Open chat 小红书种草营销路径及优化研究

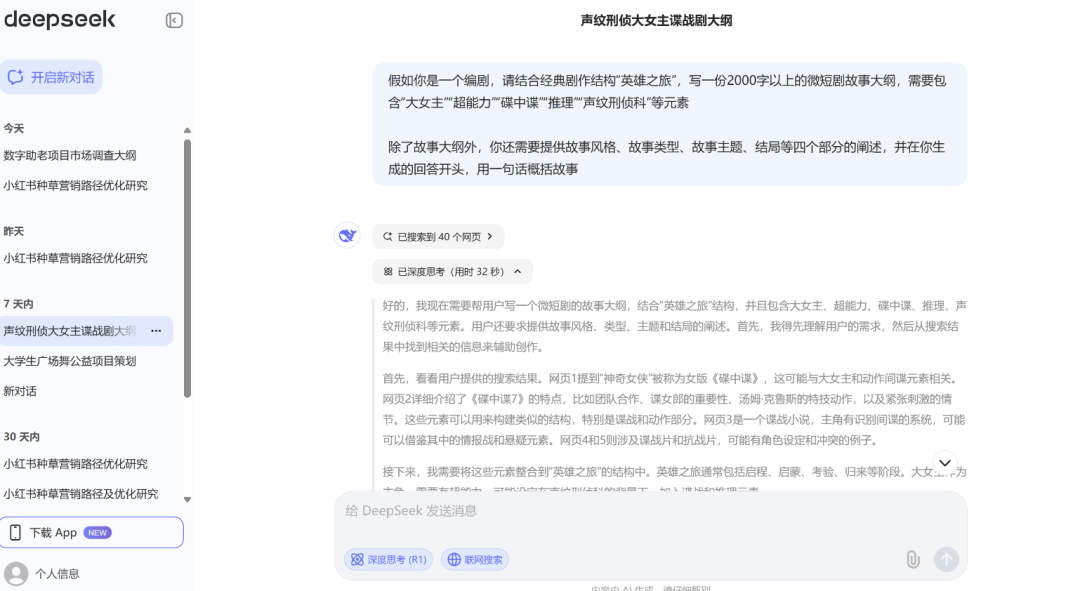coord(81,494)
